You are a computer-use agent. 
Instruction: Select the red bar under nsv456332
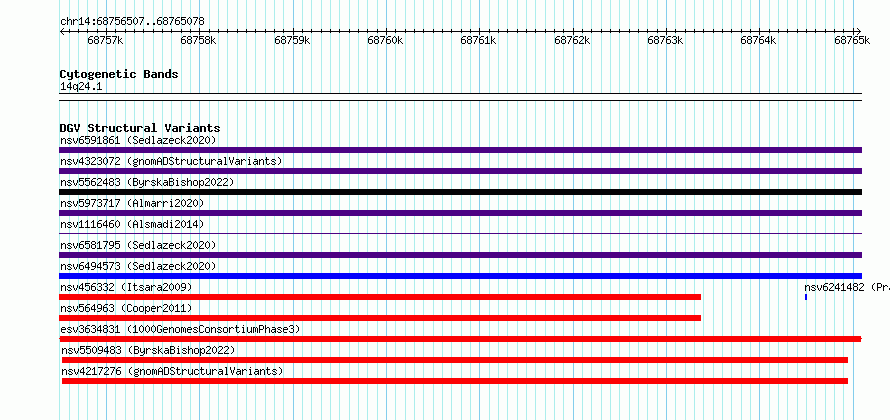coord(380,297)
